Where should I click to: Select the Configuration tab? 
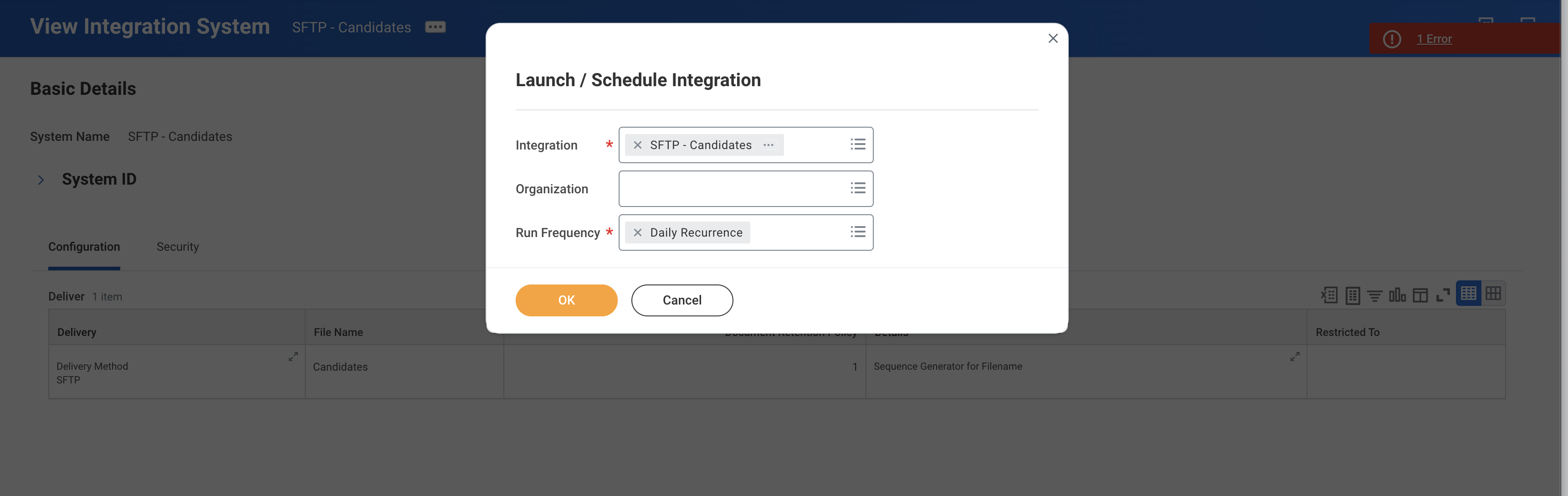click(84, 247)
